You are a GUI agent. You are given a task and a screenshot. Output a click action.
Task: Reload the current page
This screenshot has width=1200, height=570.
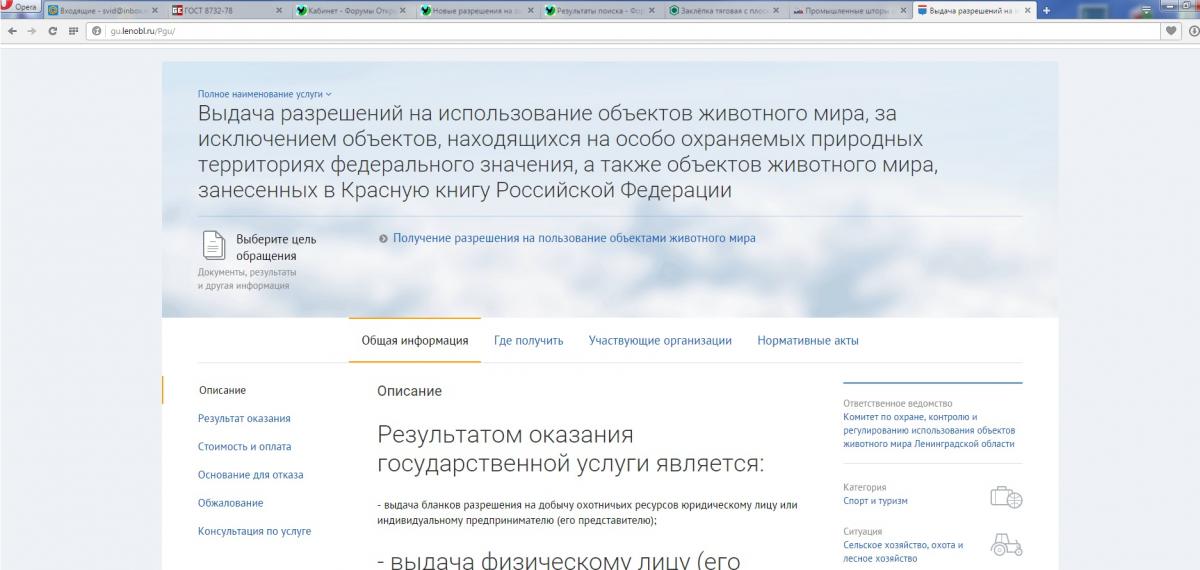tap(52, 31)
